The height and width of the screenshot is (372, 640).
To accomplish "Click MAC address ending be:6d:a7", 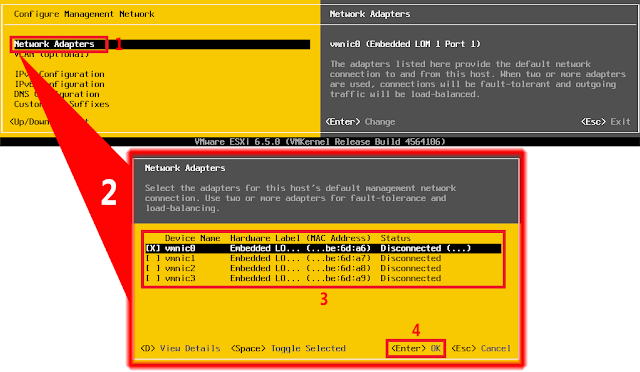I will click(x=338, y=258).
